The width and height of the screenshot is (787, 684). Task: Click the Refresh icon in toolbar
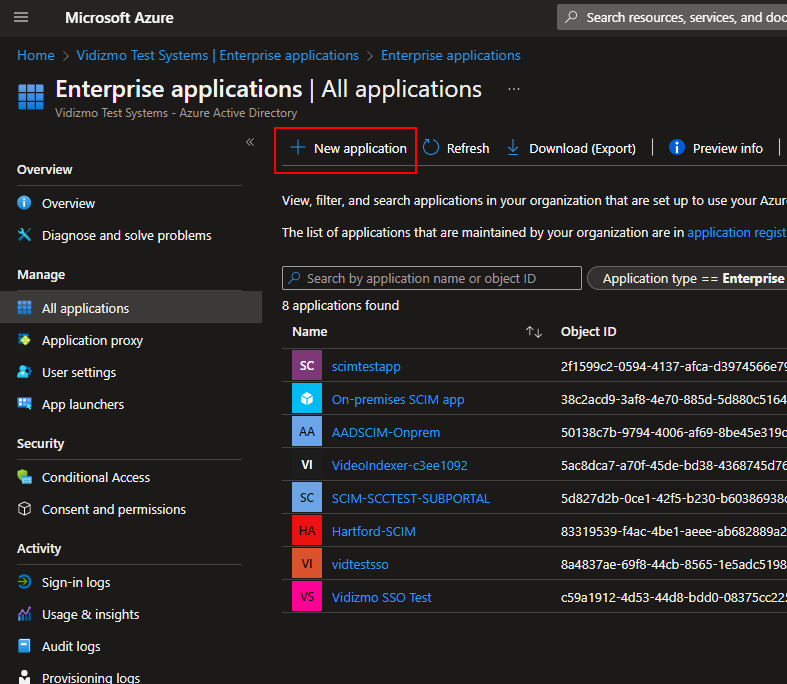pos(431,148)
